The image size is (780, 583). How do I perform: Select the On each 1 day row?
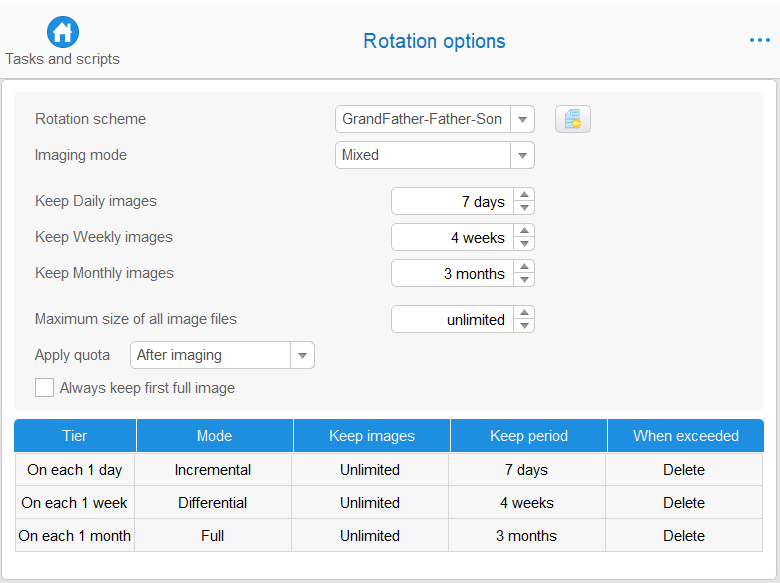pos(75,470)
